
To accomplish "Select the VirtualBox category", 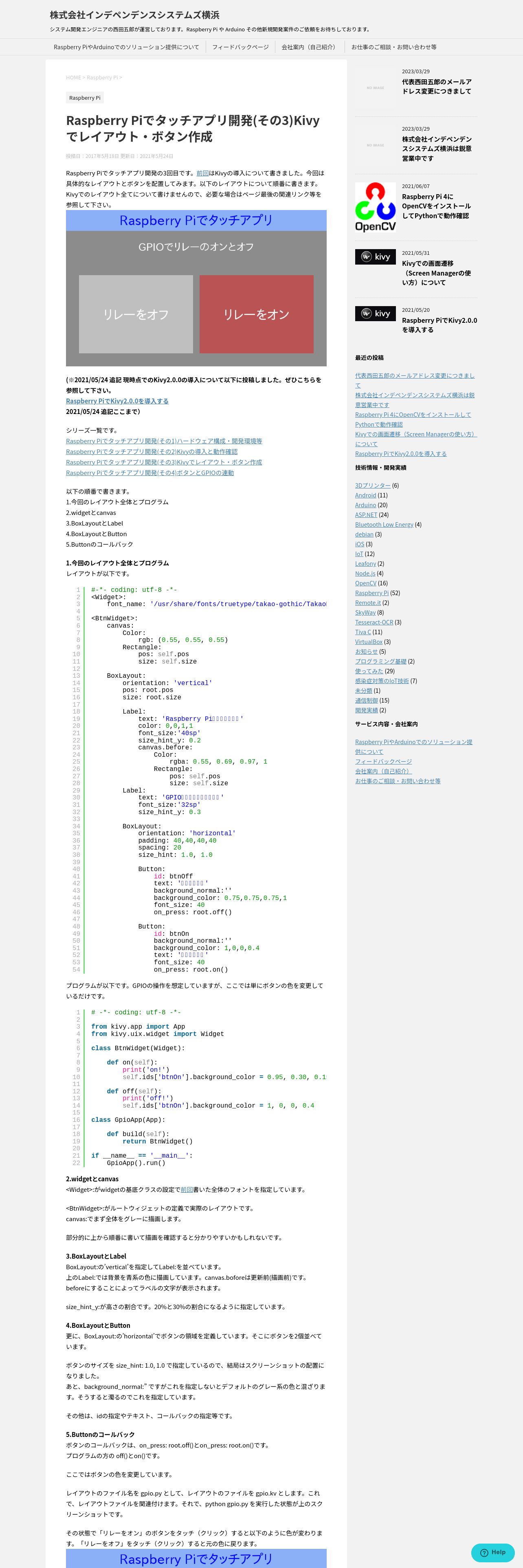I will [x=369, y=642].
